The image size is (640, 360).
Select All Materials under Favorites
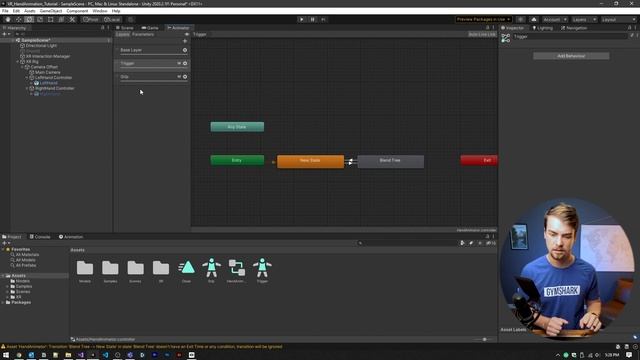pyautogui.click(x=27, y=255)
